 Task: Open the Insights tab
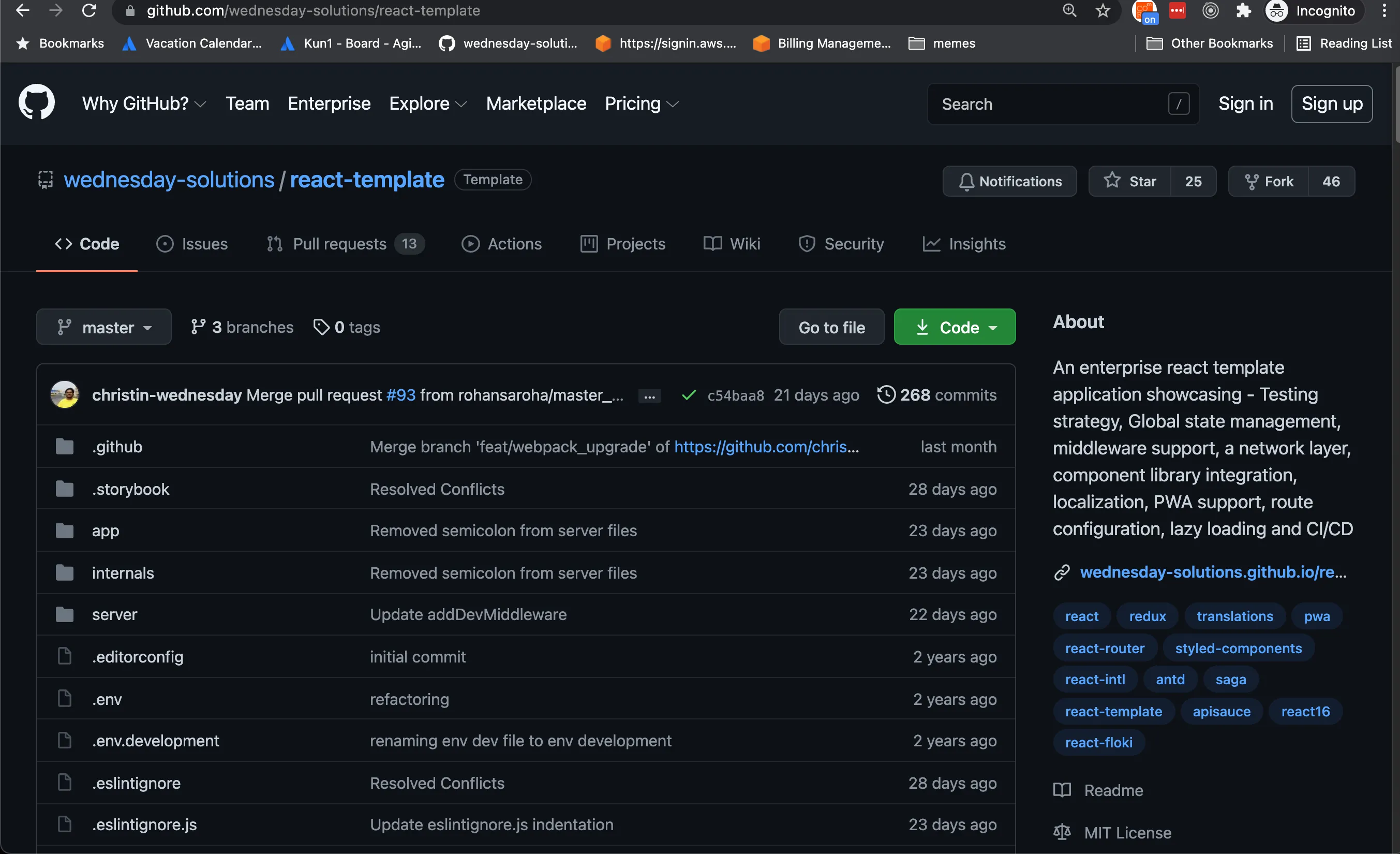pyautogui.click(x=964, y=244)
